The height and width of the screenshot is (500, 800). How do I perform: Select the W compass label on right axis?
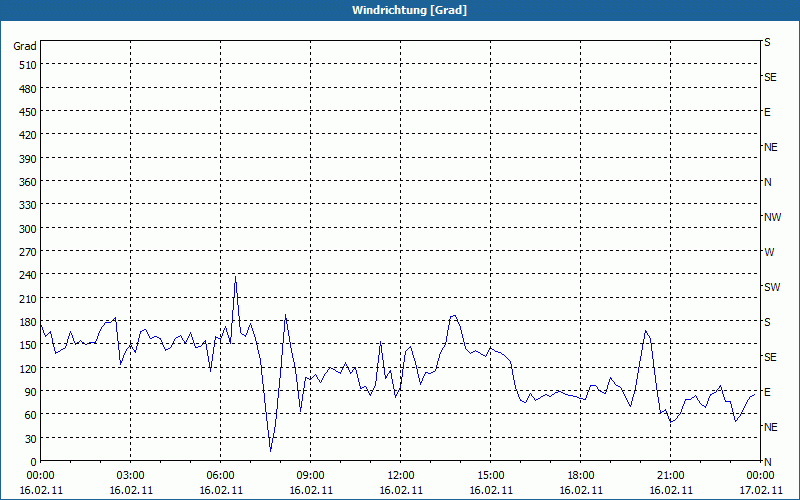pyautogui.click(x=769, y=252)
